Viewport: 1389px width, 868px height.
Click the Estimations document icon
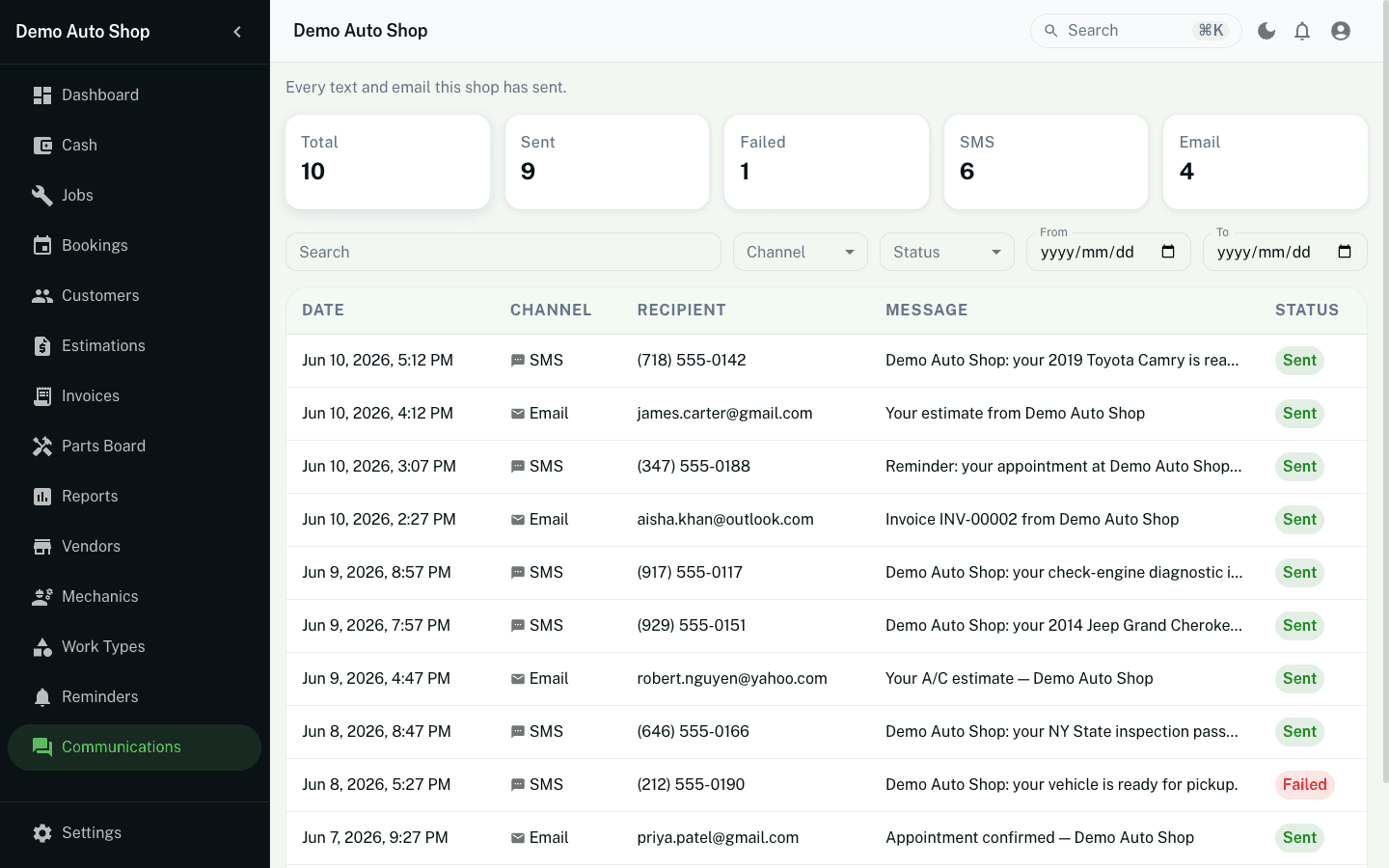(42, 345)
